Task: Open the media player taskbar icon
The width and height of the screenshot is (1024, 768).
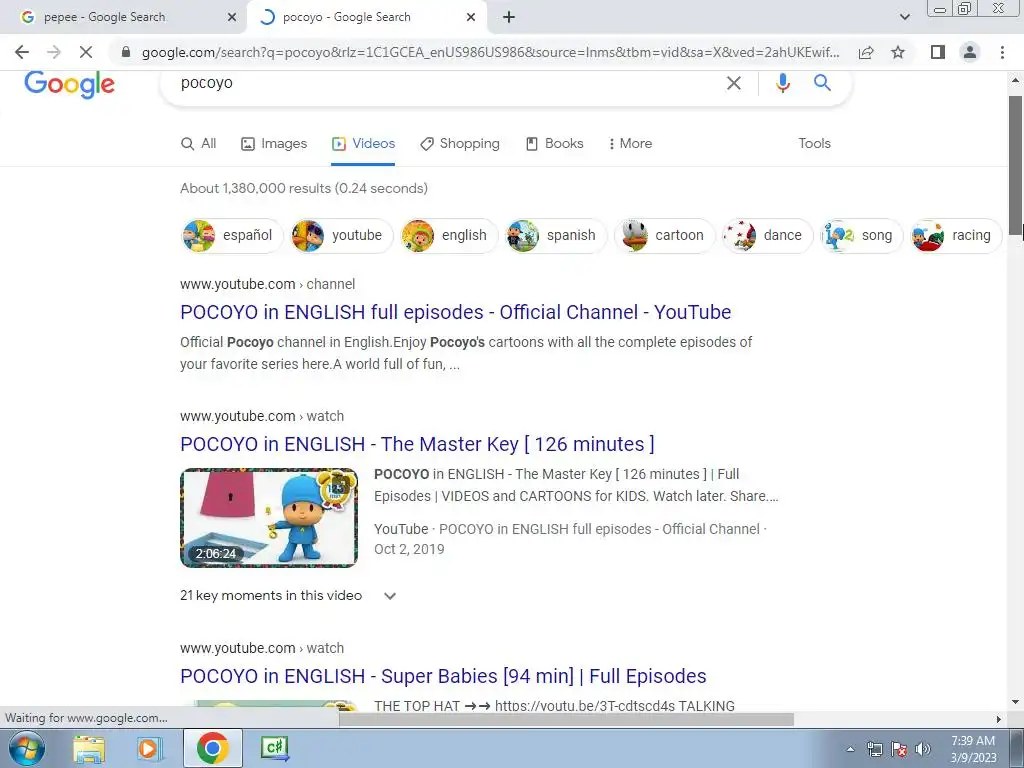Action: click(x=148, y=748)
